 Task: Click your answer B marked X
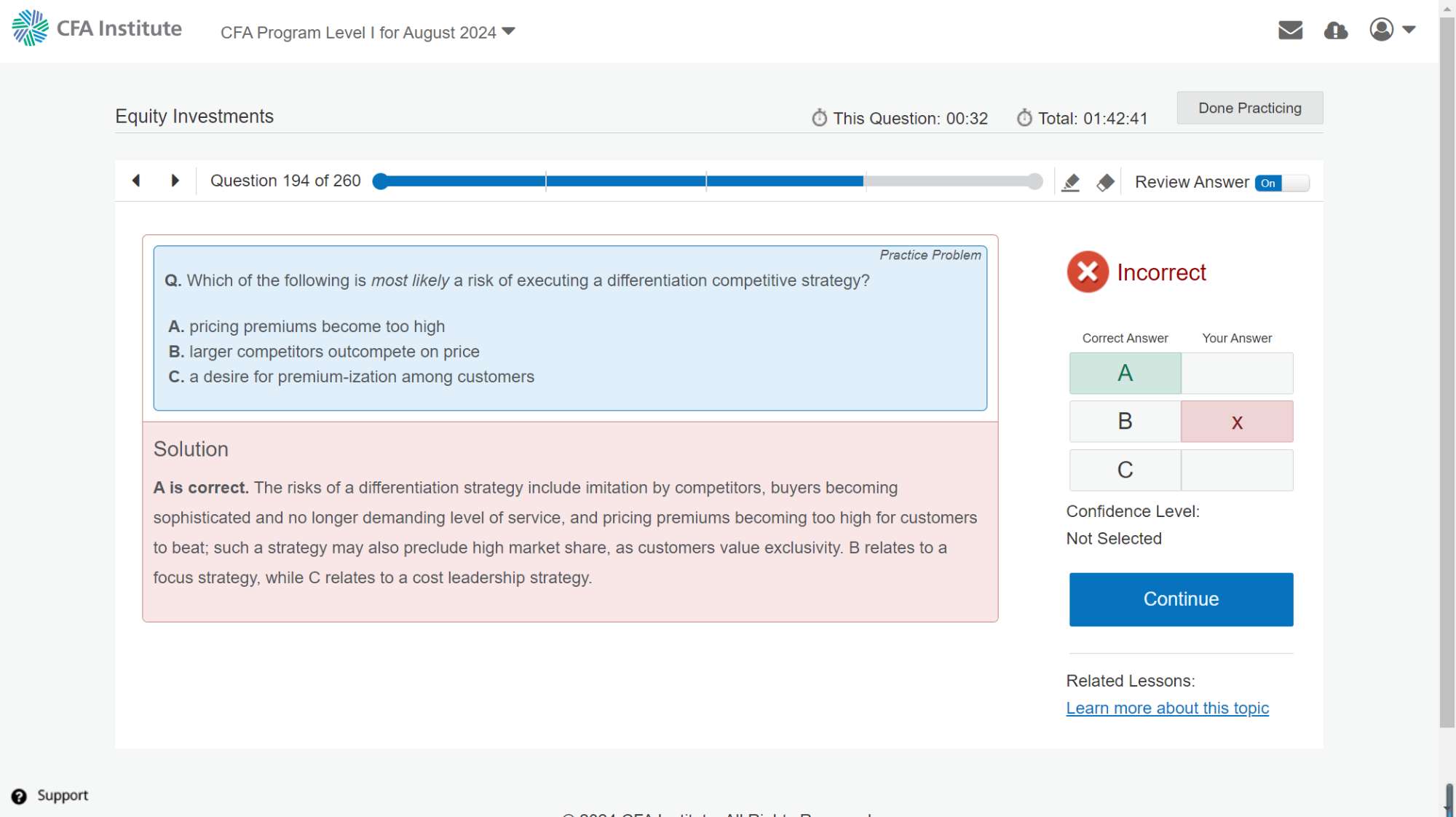coord(1237,422)
